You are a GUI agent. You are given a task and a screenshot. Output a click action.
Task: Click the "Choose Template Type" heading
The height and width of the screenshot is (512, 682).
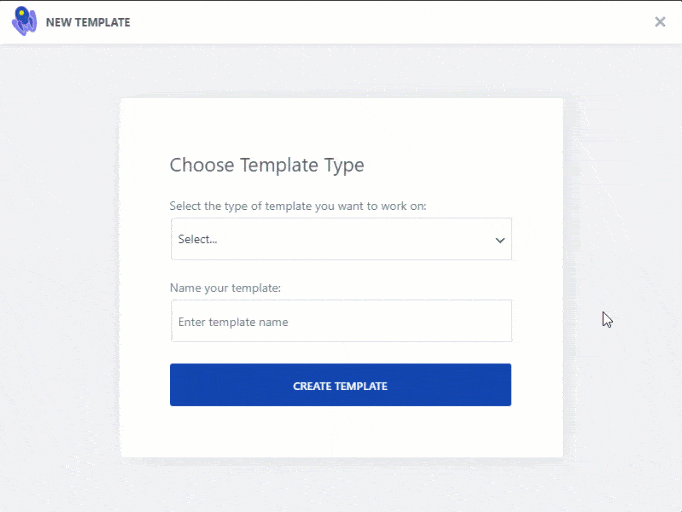(267, 165)
